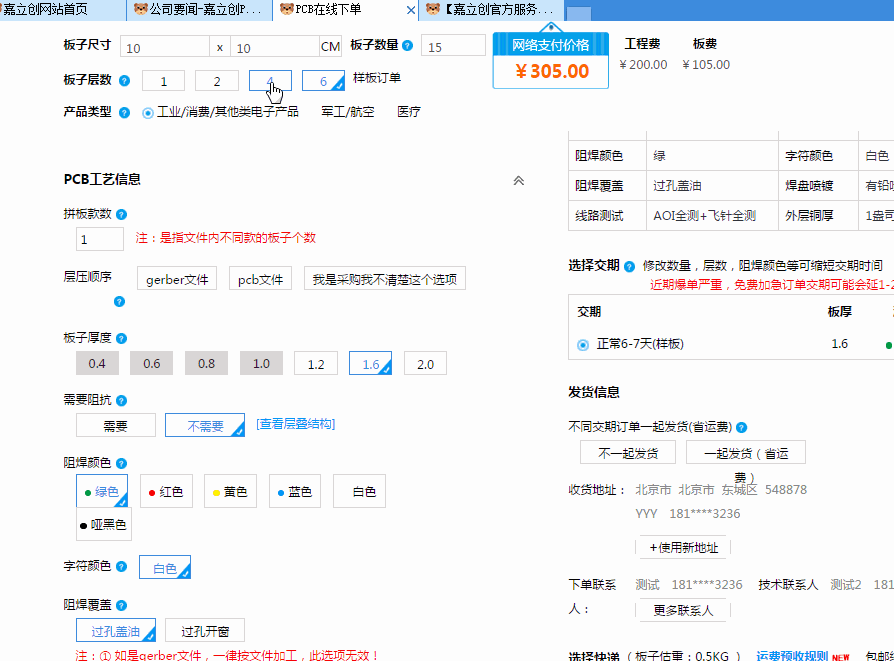Select the blue 蓝色 solder mask color

[x=295, y=491]
